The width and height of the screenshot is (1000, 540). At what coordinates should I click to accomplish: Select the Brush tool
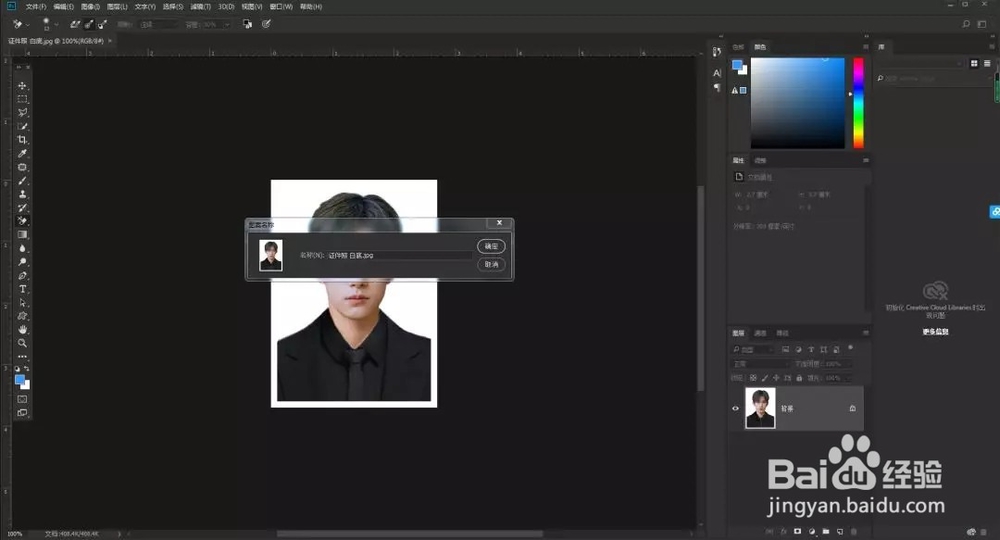pos(22,181)
